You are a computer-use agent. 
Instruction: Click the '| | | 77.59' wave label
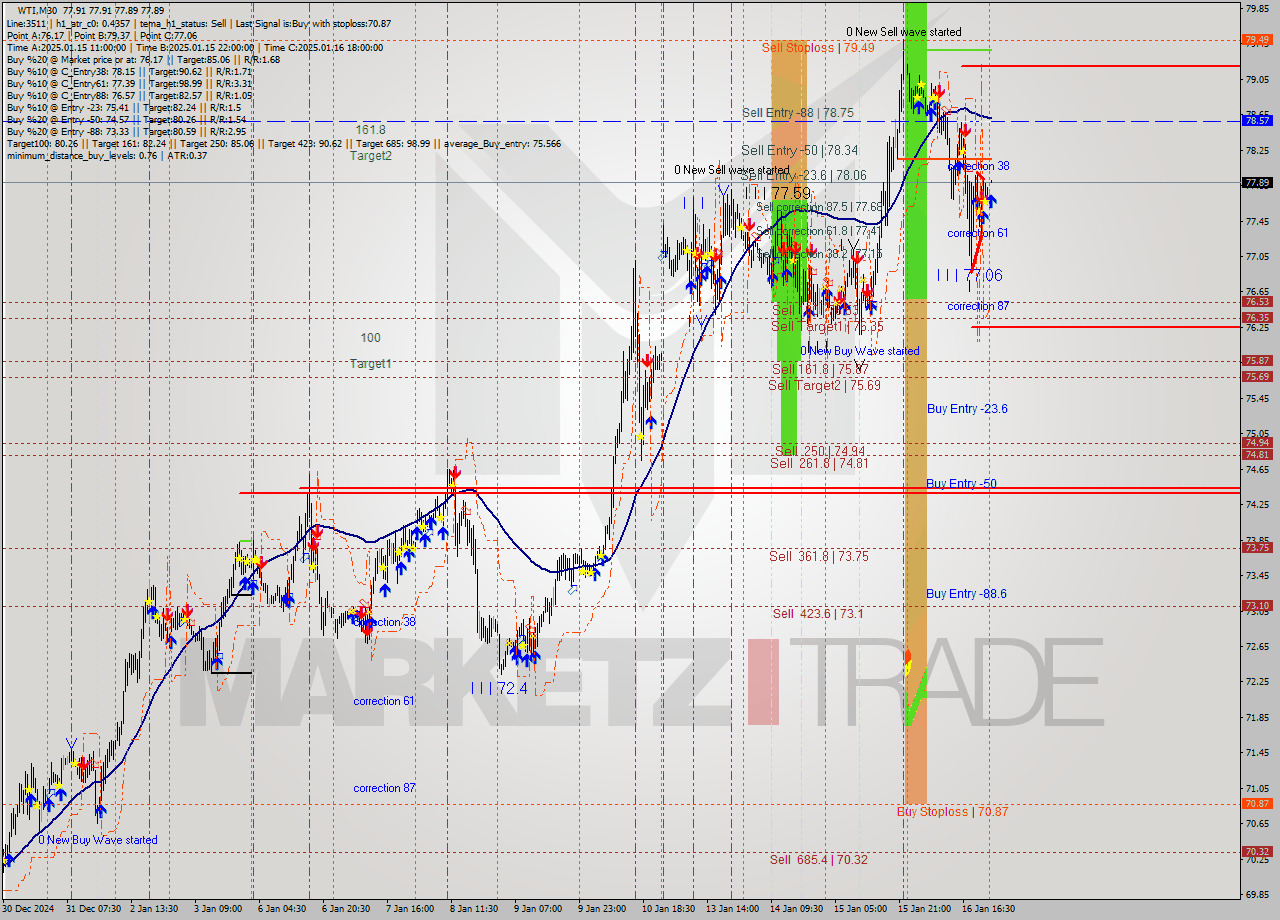tap(777, 191)
